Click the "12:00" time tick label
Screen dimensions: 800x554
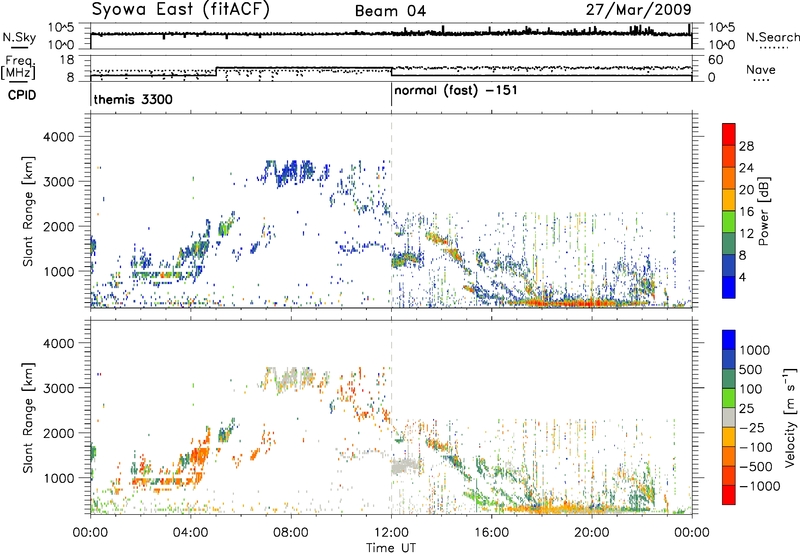(x=391, y=533)
